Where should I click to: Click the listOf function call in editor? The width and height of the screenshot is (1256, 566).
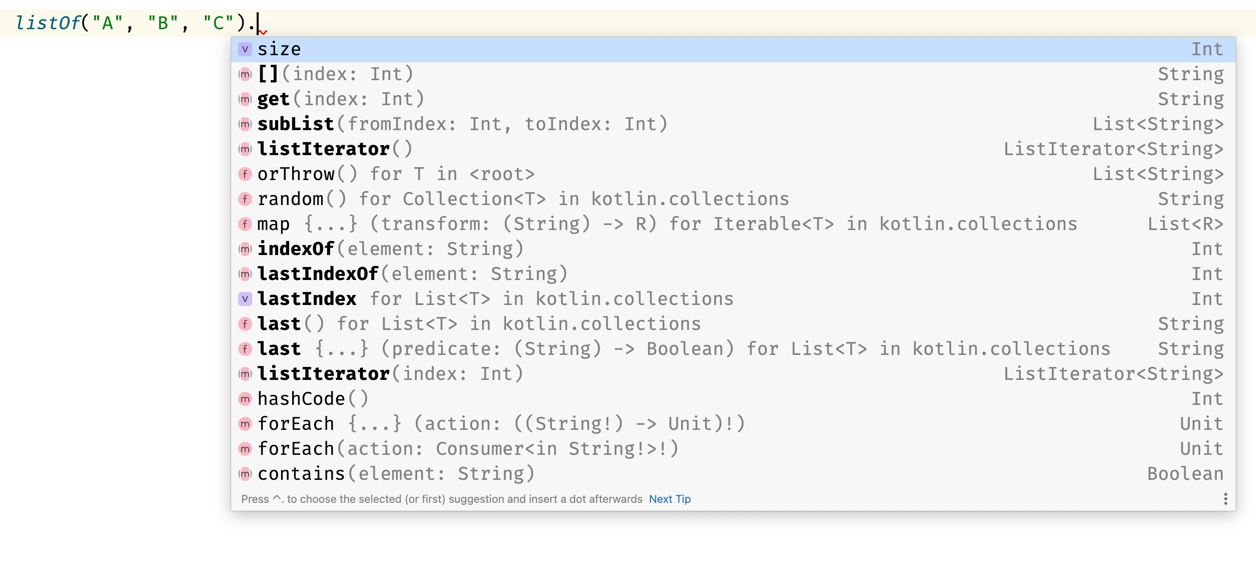(48, 23)
